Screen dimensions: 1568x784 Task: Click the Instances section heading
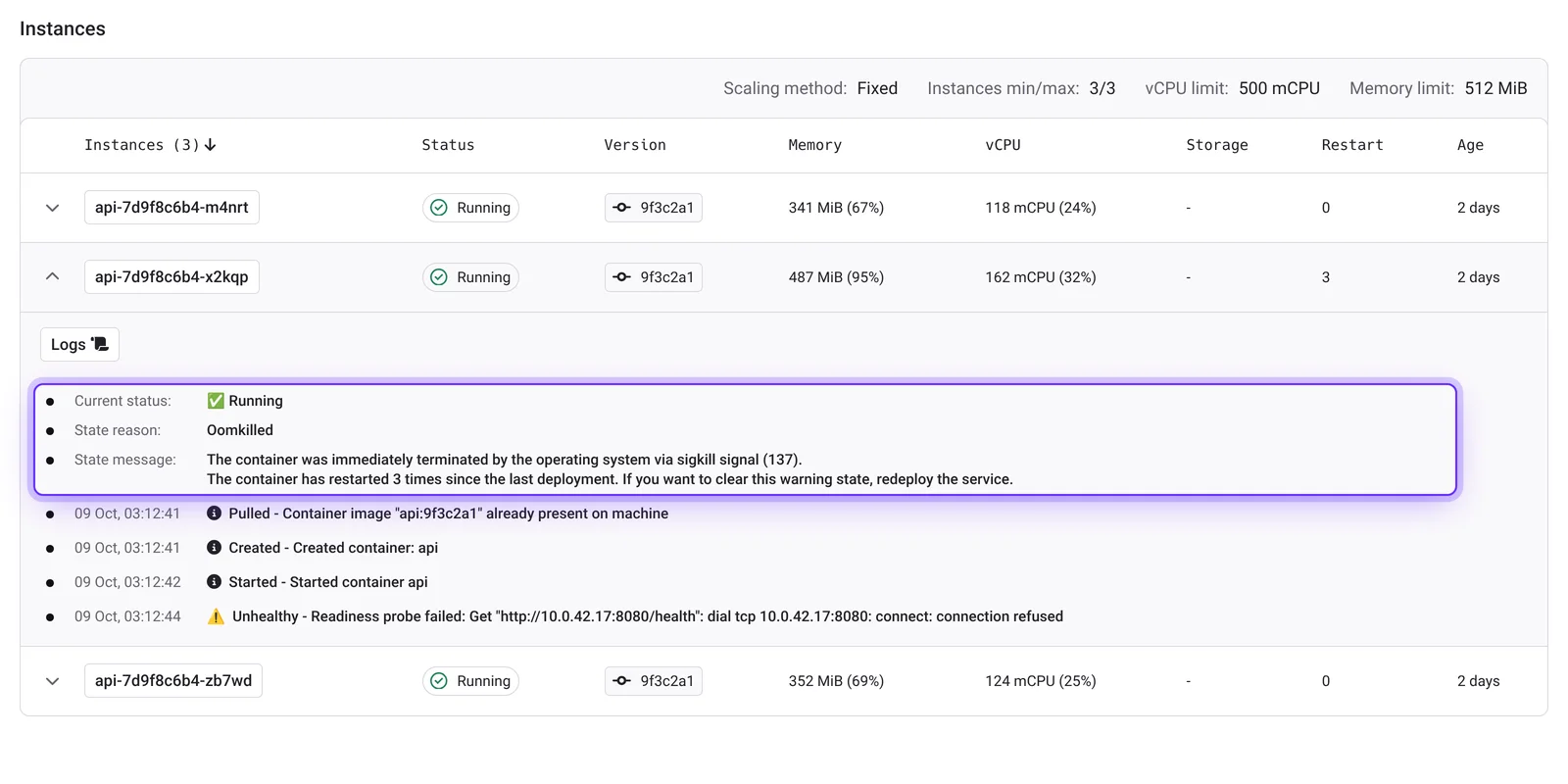[63, 28]
